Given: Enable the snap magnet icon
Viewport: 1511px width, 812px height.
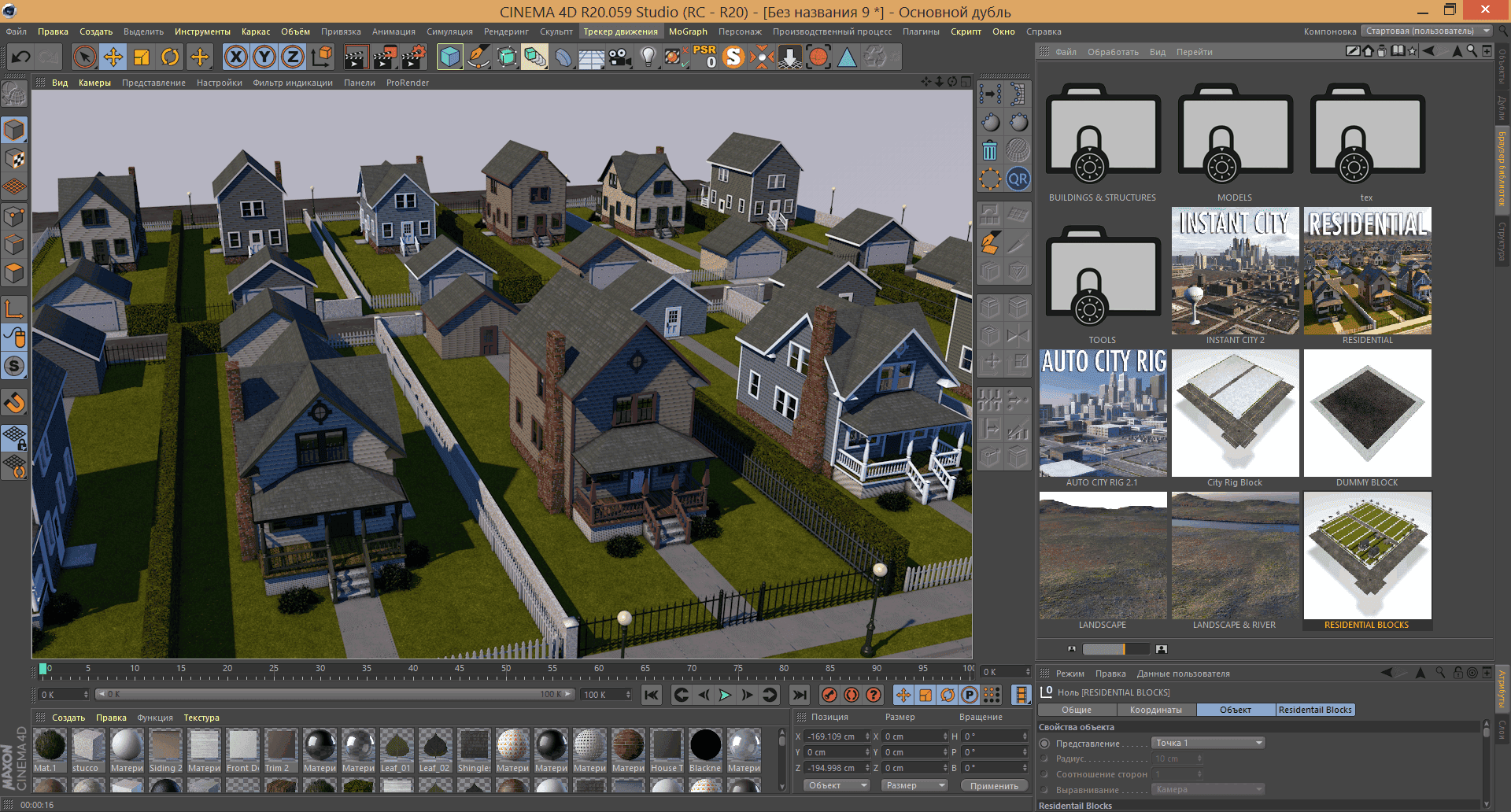Looking at the screenshot, I should tap(14, 403).
